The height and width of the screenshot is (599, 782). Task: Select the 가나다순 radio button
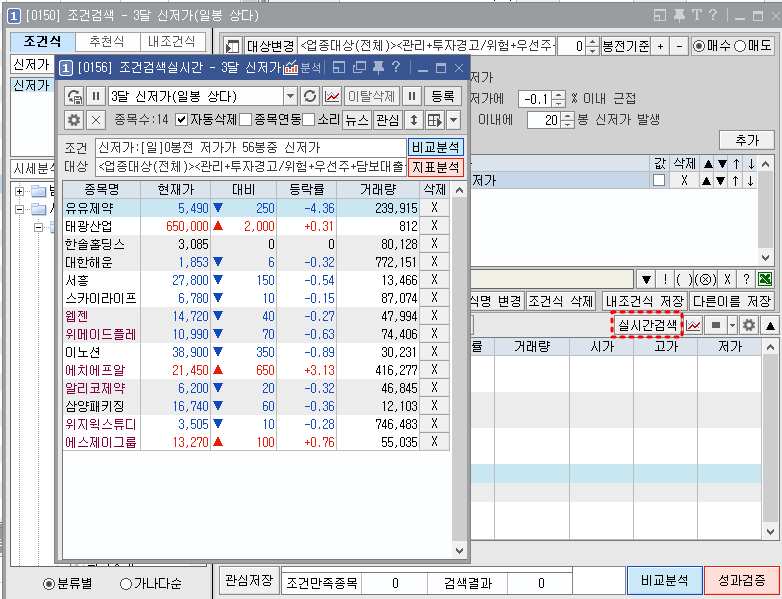pos(126,584)
